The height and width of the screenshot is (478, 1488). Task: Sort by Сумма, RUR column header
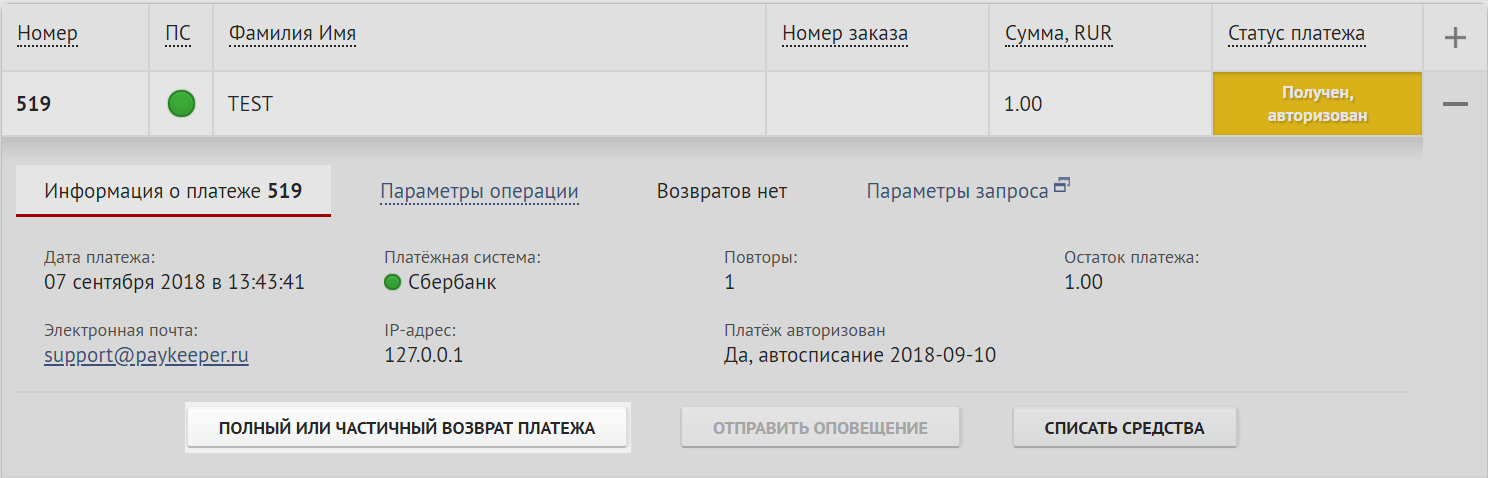[1059, 34]
